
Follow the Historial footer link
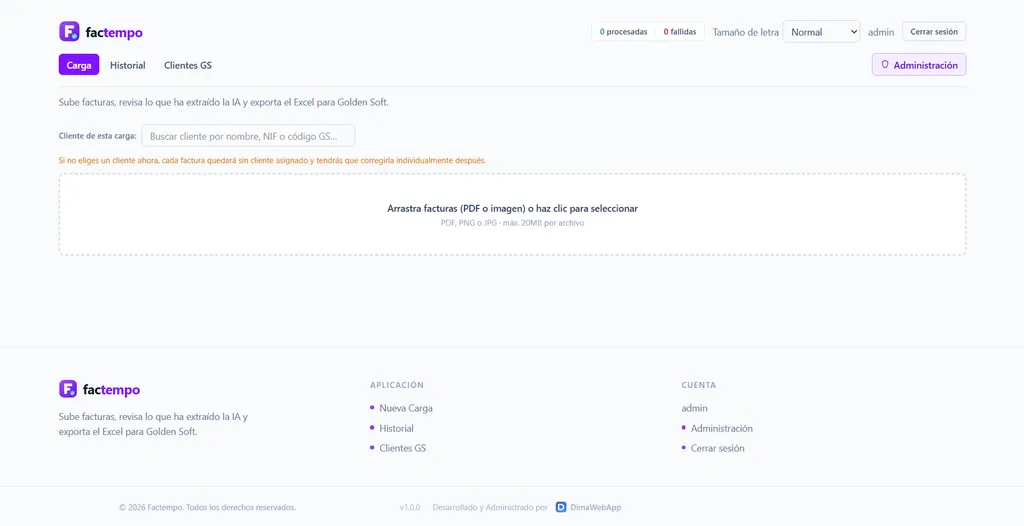click(396, 428)
